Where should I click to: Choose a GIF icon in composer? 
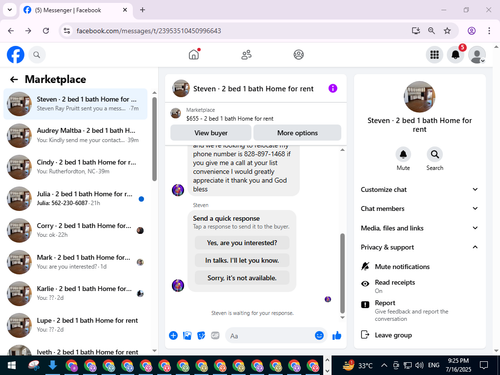coord(215,335)
